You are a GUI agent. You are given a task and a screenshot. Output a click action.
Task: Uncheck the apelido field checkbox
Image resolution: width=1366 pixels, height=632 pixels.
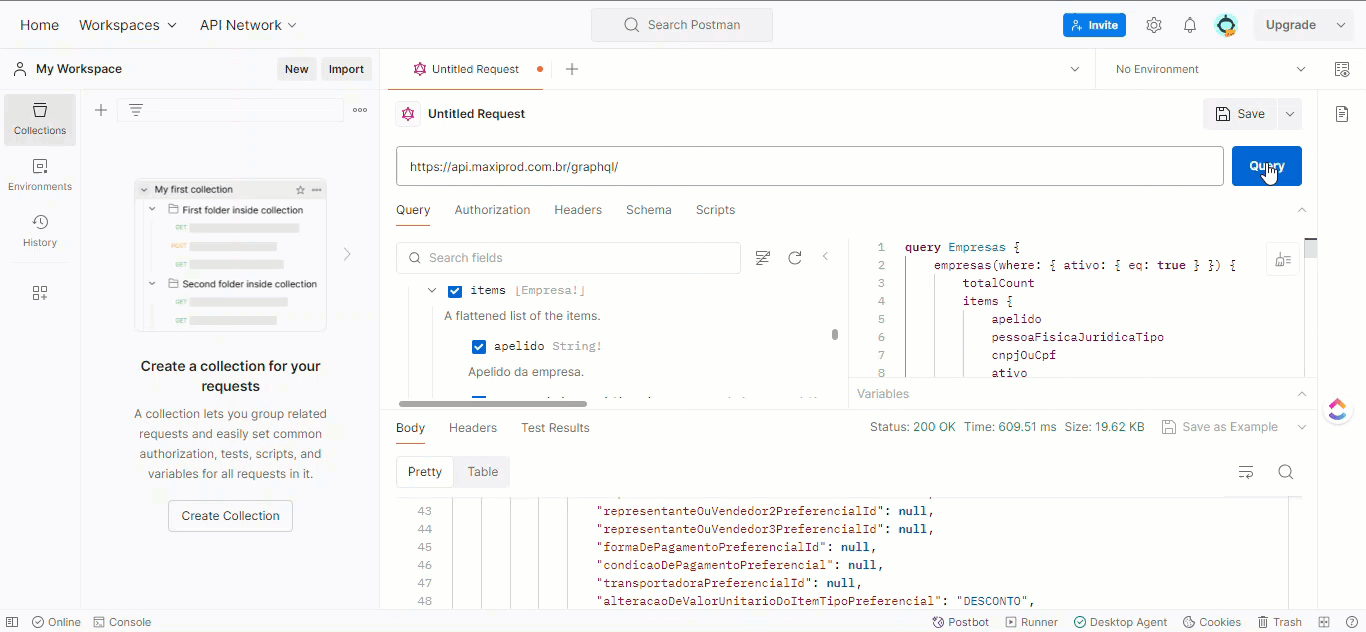(479, 347)
